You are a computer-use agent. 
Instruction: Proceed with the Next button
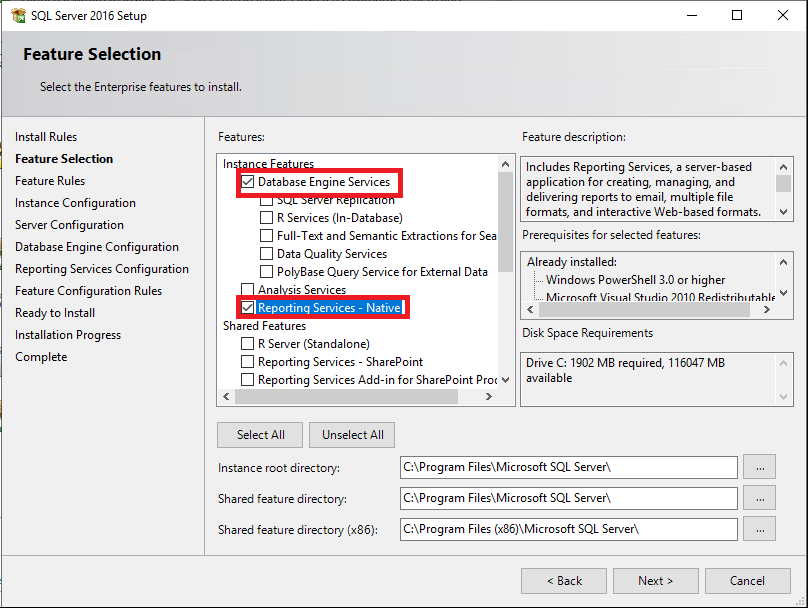tap(655, 581)
